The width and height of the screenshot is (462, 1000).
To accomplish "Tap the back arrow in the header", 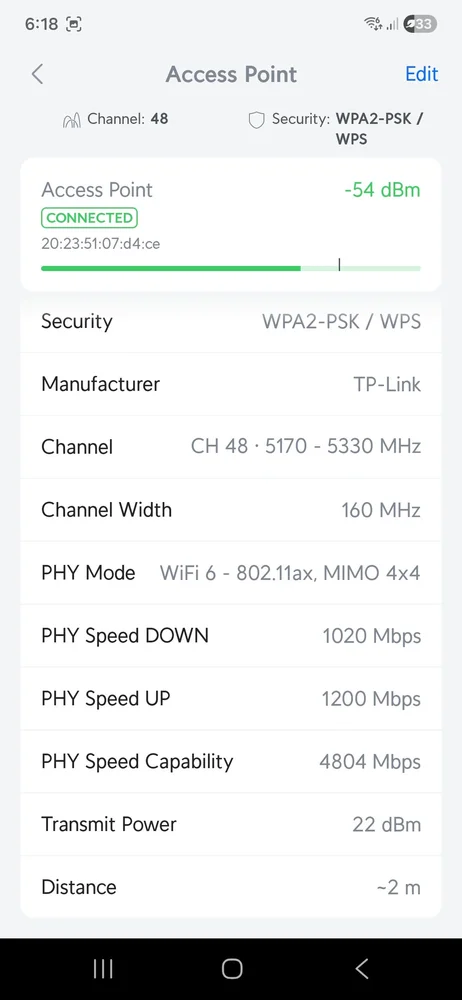I will (38, 74).
